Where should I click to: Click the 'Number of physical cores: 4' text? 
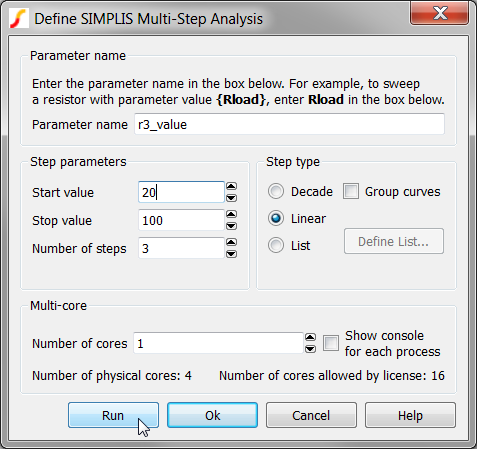[112, 376]
